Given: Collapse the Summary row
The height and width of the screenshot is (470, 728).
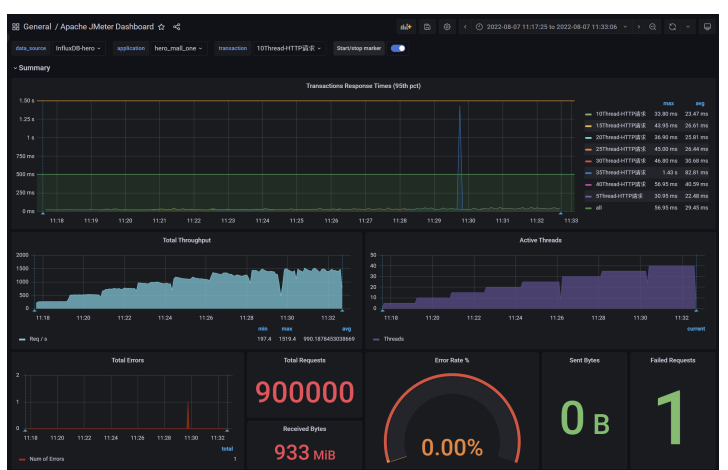Looking at the screenshot, I should tap(32, 68).
